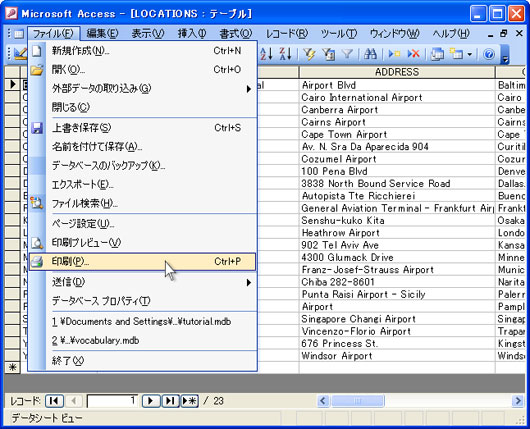Click new row selector with asterisk

[x=12, y=367]
